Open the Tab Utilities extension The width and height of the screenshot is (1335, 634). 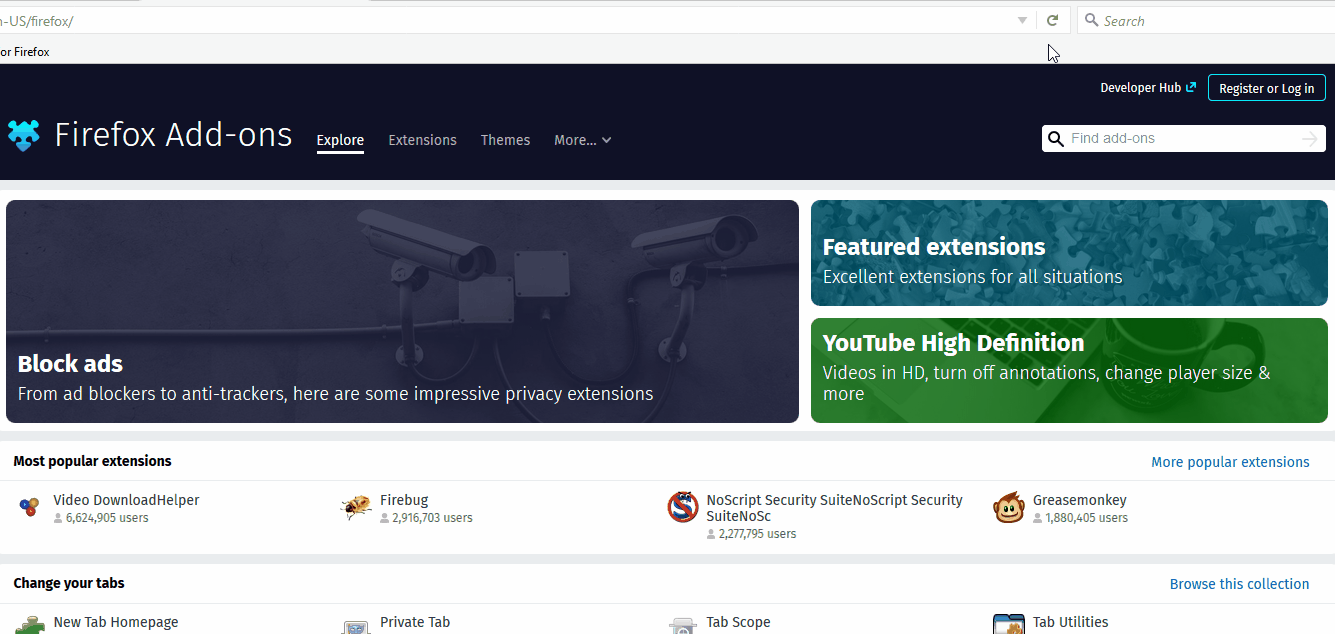coord(1070,622)
